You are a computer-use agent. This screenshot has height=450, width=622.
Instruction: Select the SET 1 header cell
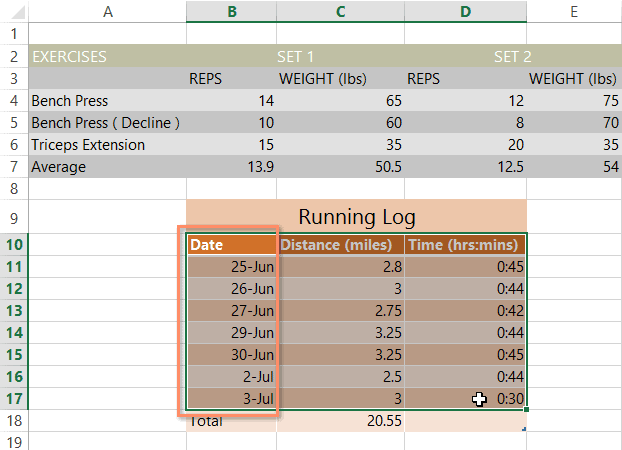pos(296,57)
